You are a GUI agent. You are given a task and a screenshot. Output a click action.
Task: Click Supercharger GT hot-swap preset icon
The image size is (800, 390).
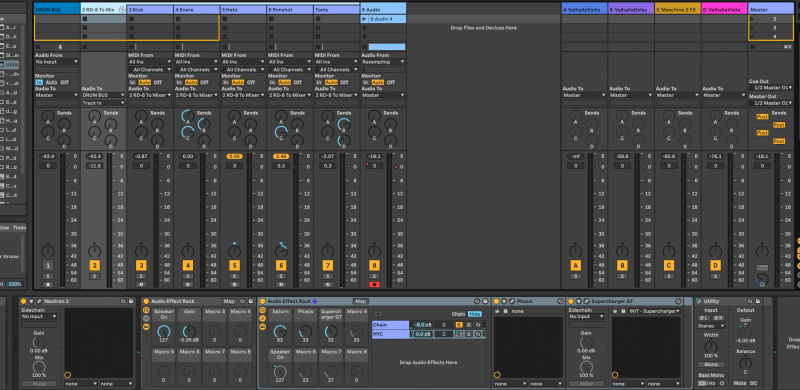click(678, 301)
